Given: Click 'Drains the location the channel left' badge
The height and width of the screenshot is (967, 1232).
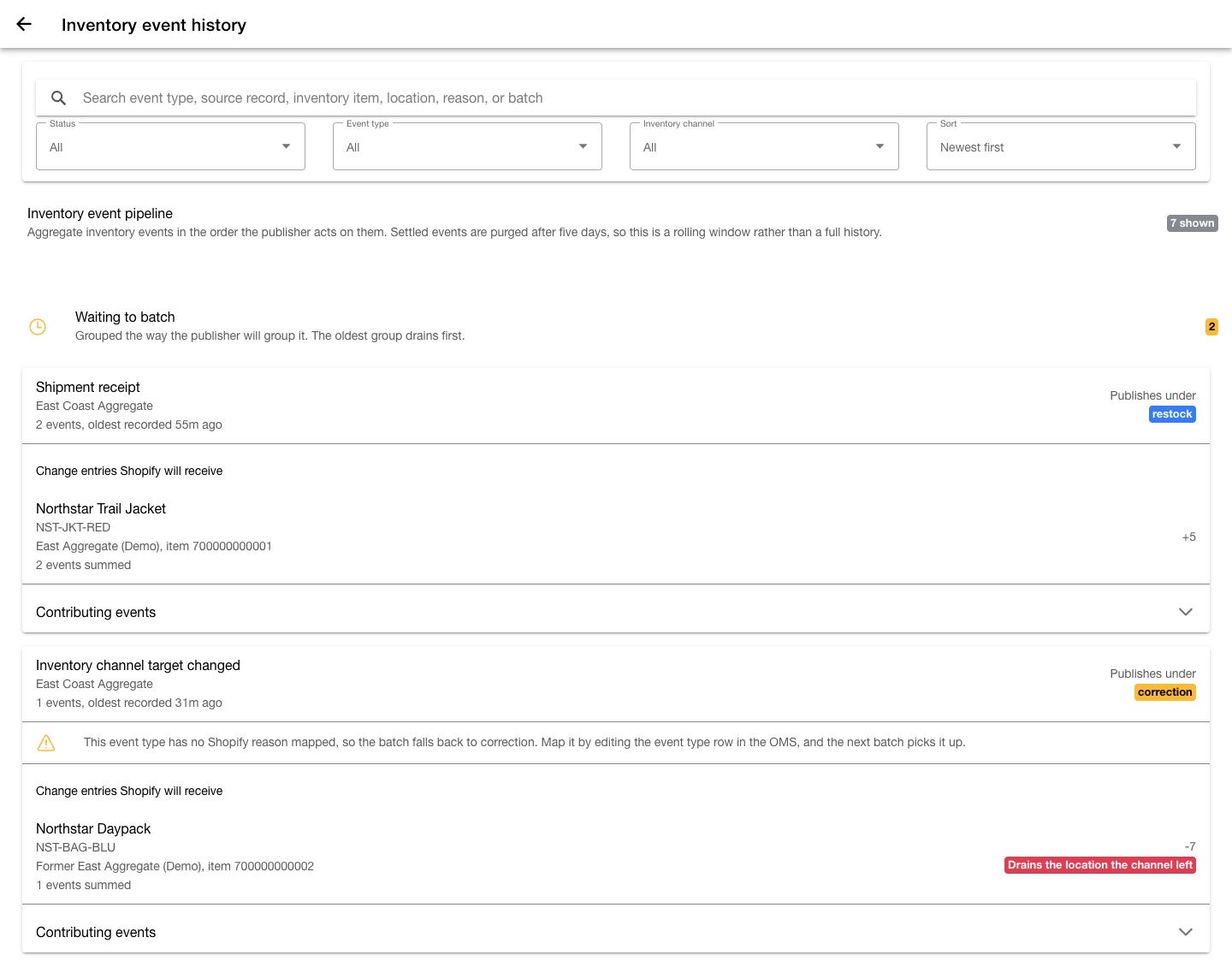Looking at the screenshot, I should tap(1100, 865).
